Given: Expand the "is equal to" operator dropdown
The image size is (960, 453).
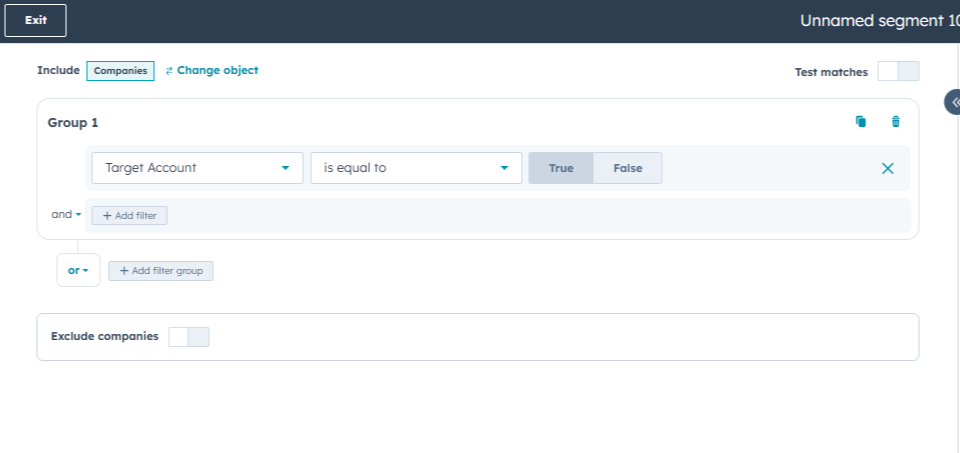Looking at the screenshot, I should (416, 168).
